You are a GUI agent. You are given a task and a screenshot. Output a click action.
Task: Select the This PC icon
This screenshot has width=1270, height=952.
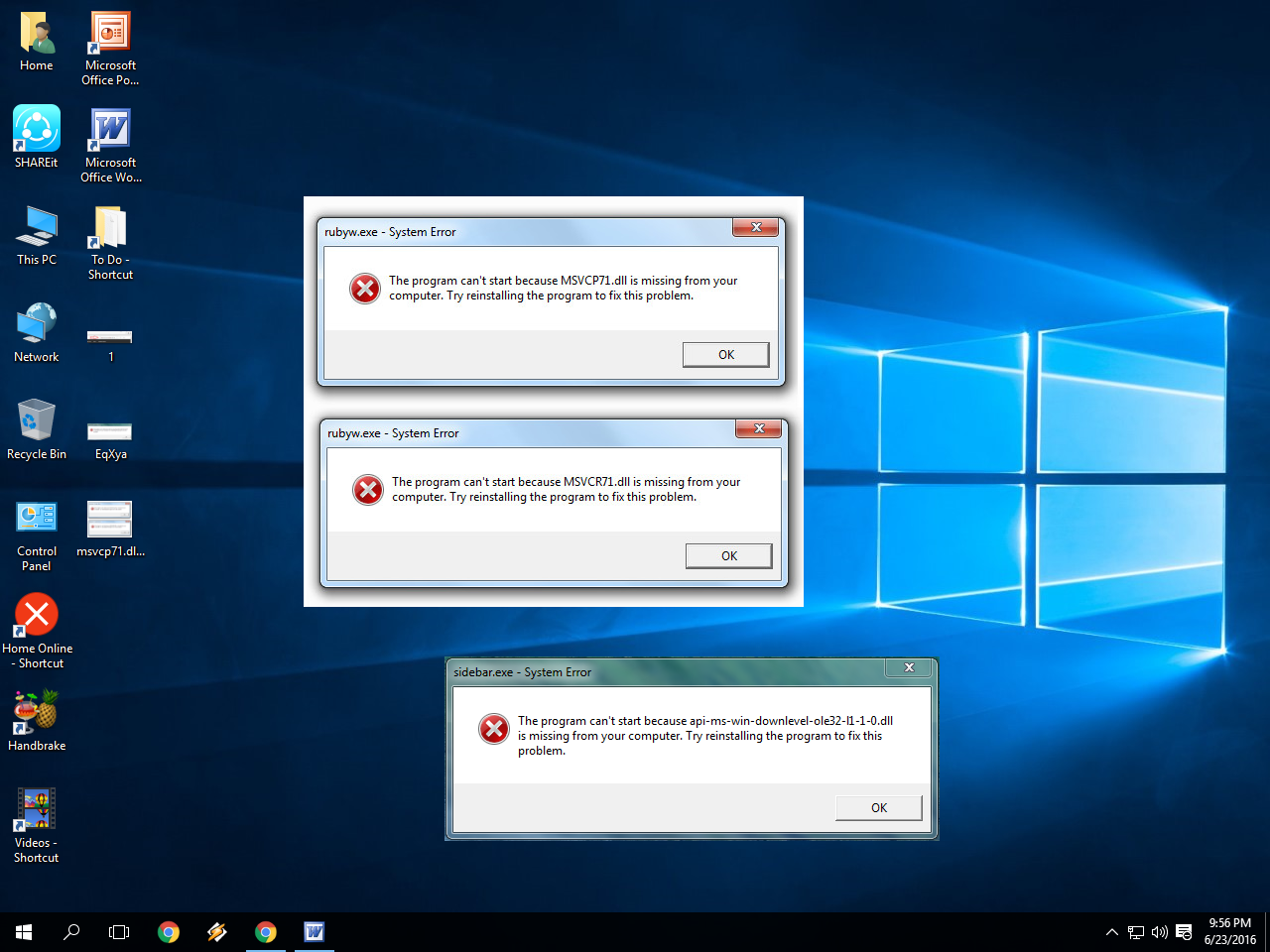37,234
